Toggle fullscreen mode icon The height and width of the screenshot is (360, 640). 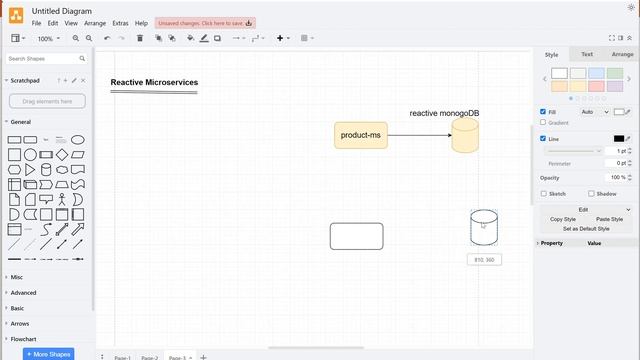click(x=611, y=38)
